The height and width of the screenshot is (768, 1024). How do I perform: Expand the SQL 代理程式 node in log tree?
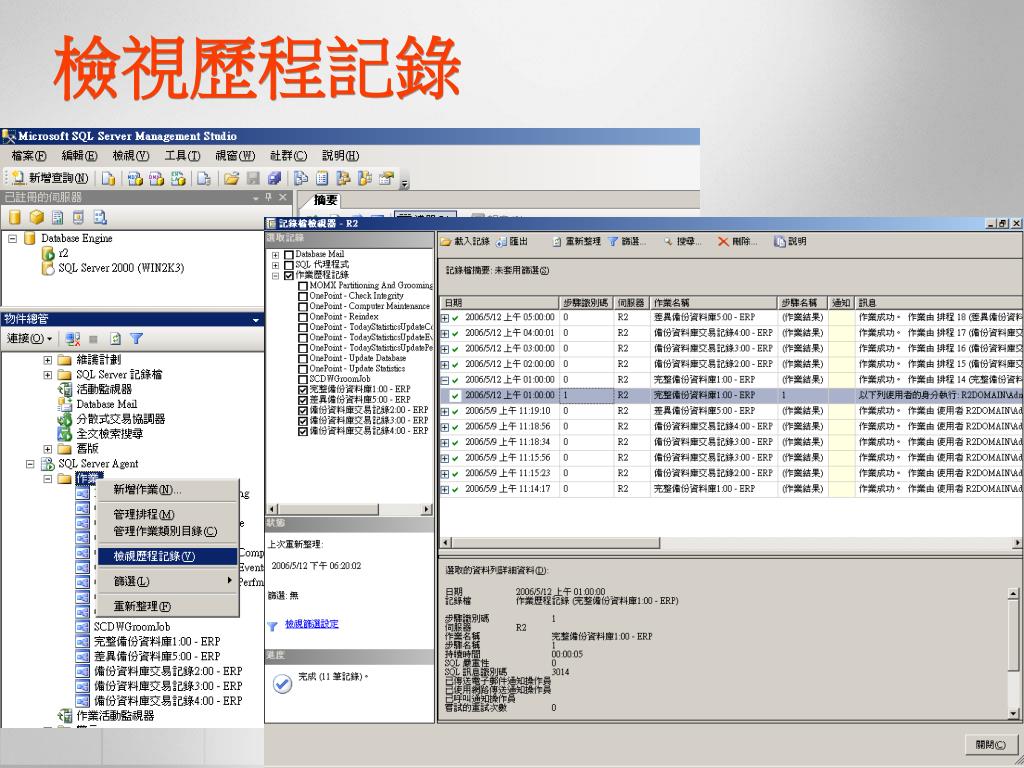pyautogui.click(x=276, y=266)
